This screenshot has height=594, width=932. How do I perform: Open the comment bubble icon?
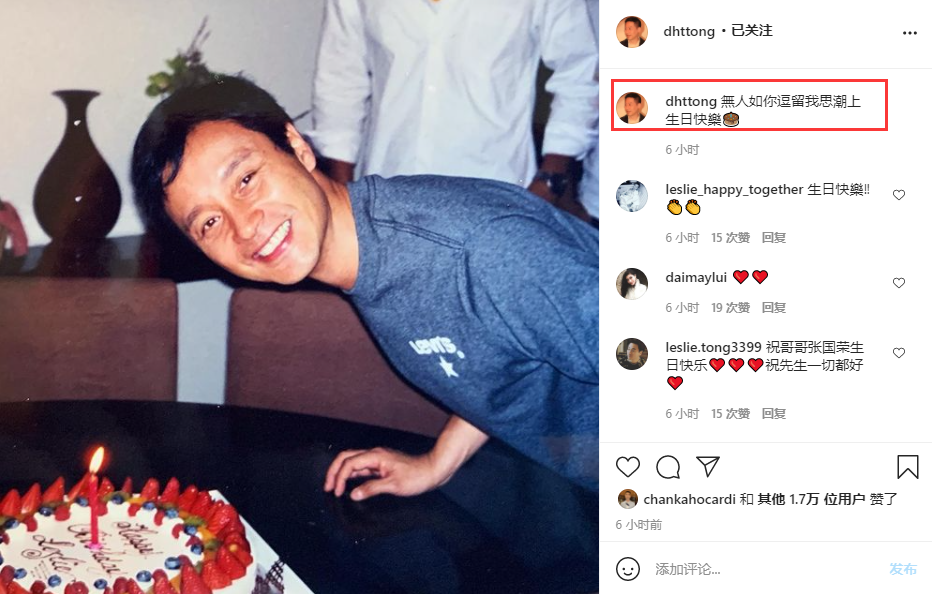668,467
